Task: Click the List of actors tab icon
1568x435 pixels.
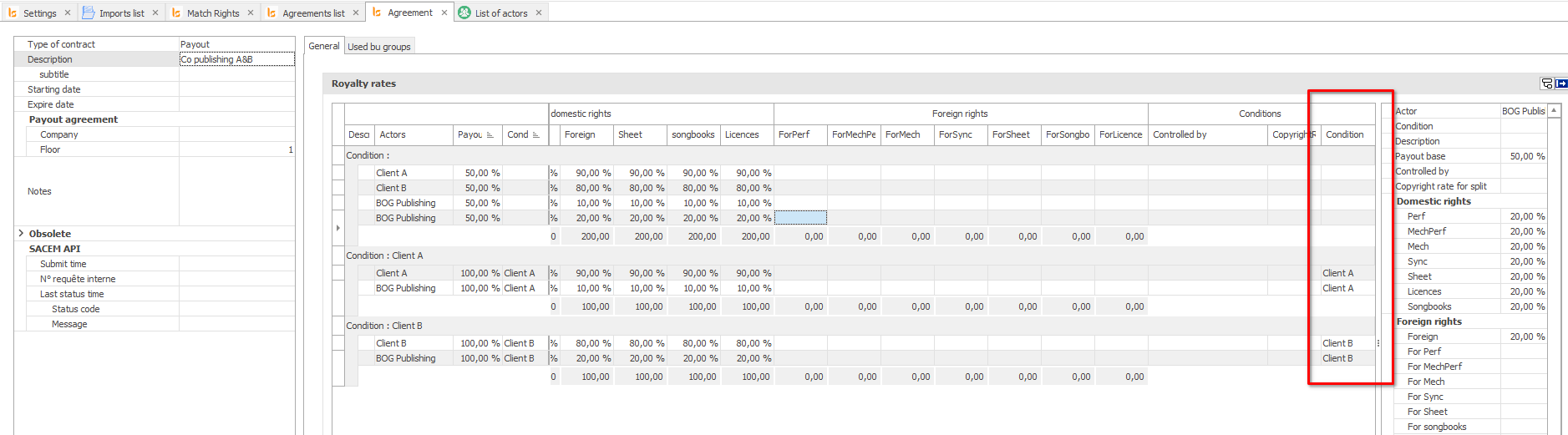Action: [464, 13]
